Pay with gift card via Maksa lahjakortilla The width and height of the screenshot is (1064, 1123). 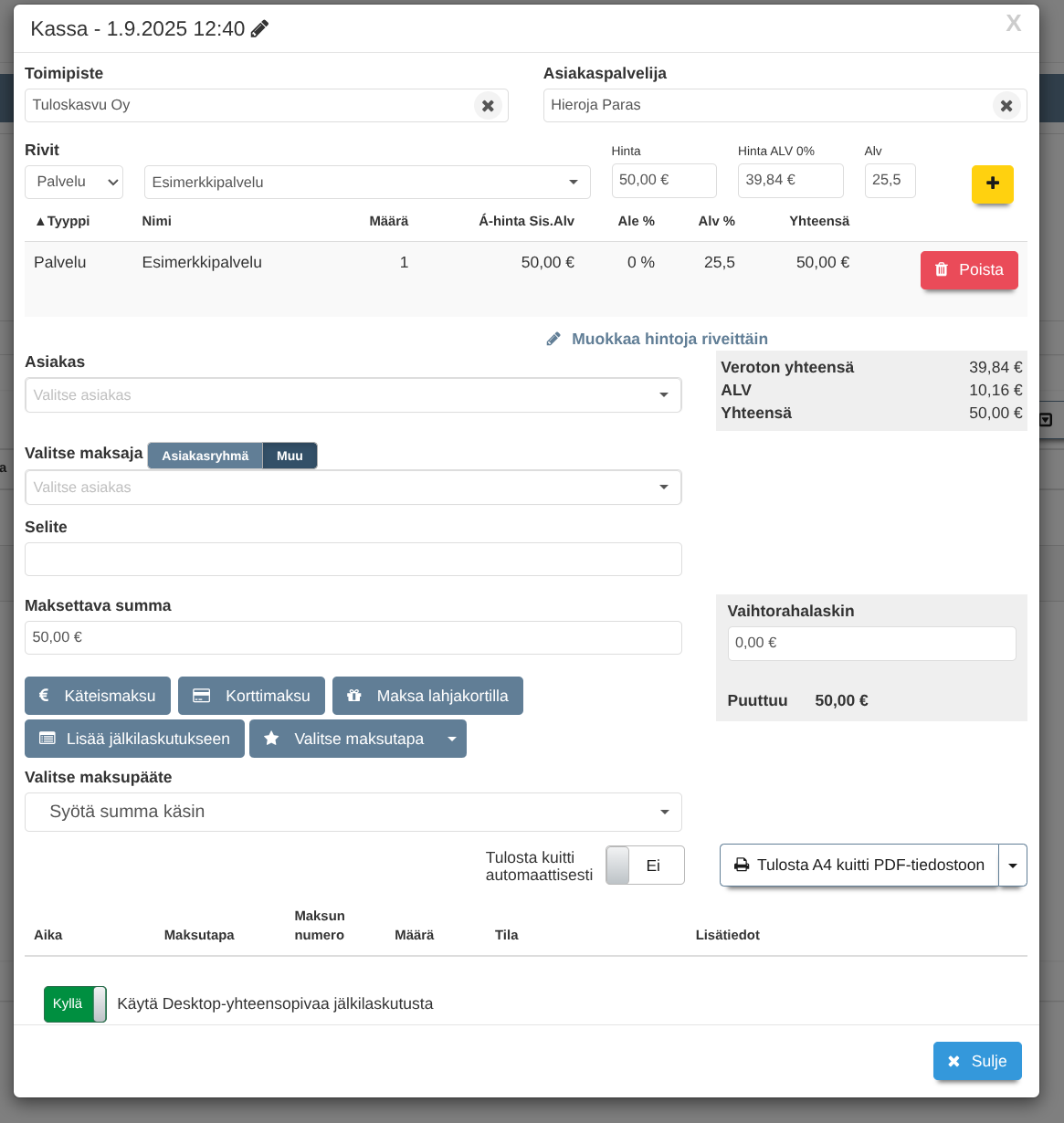pos(427,696)
